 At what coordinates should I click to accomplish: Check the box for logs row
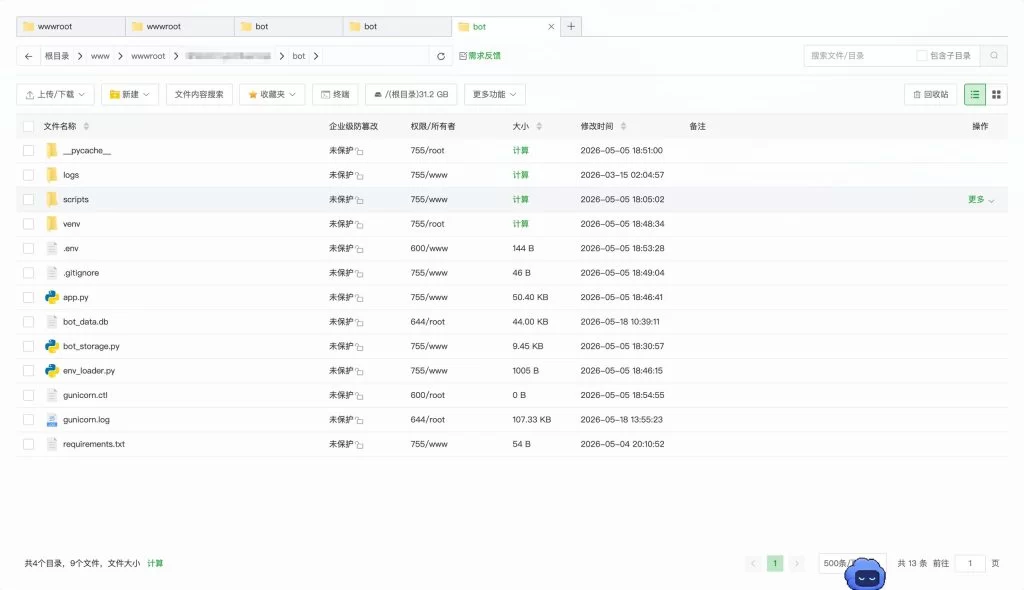(28, 175)
